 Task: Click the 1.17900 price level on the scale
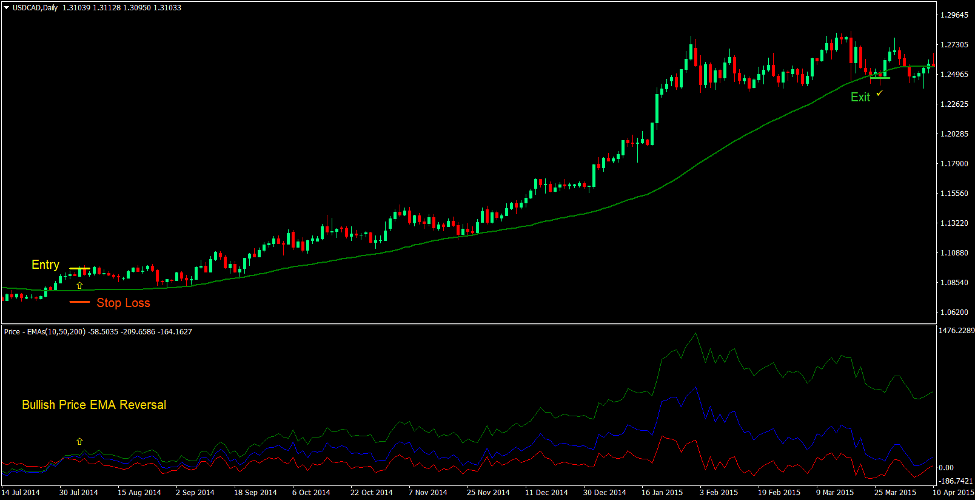tap(955, 164)
